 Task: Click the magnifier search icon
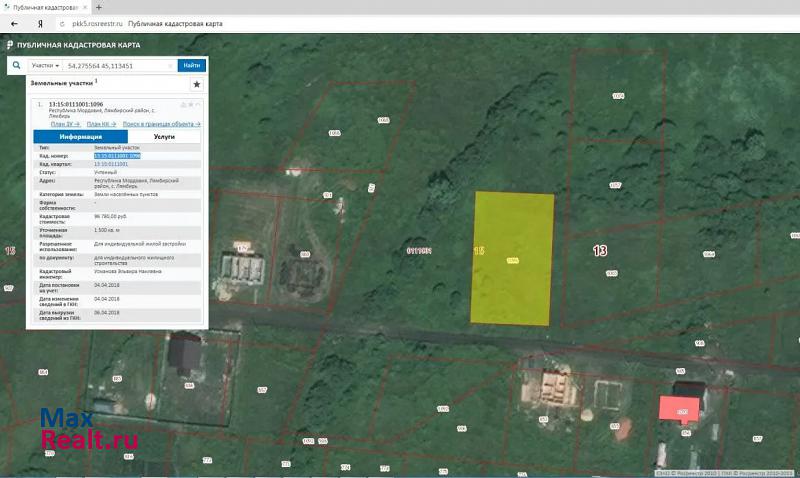click(x=17, y=65)
